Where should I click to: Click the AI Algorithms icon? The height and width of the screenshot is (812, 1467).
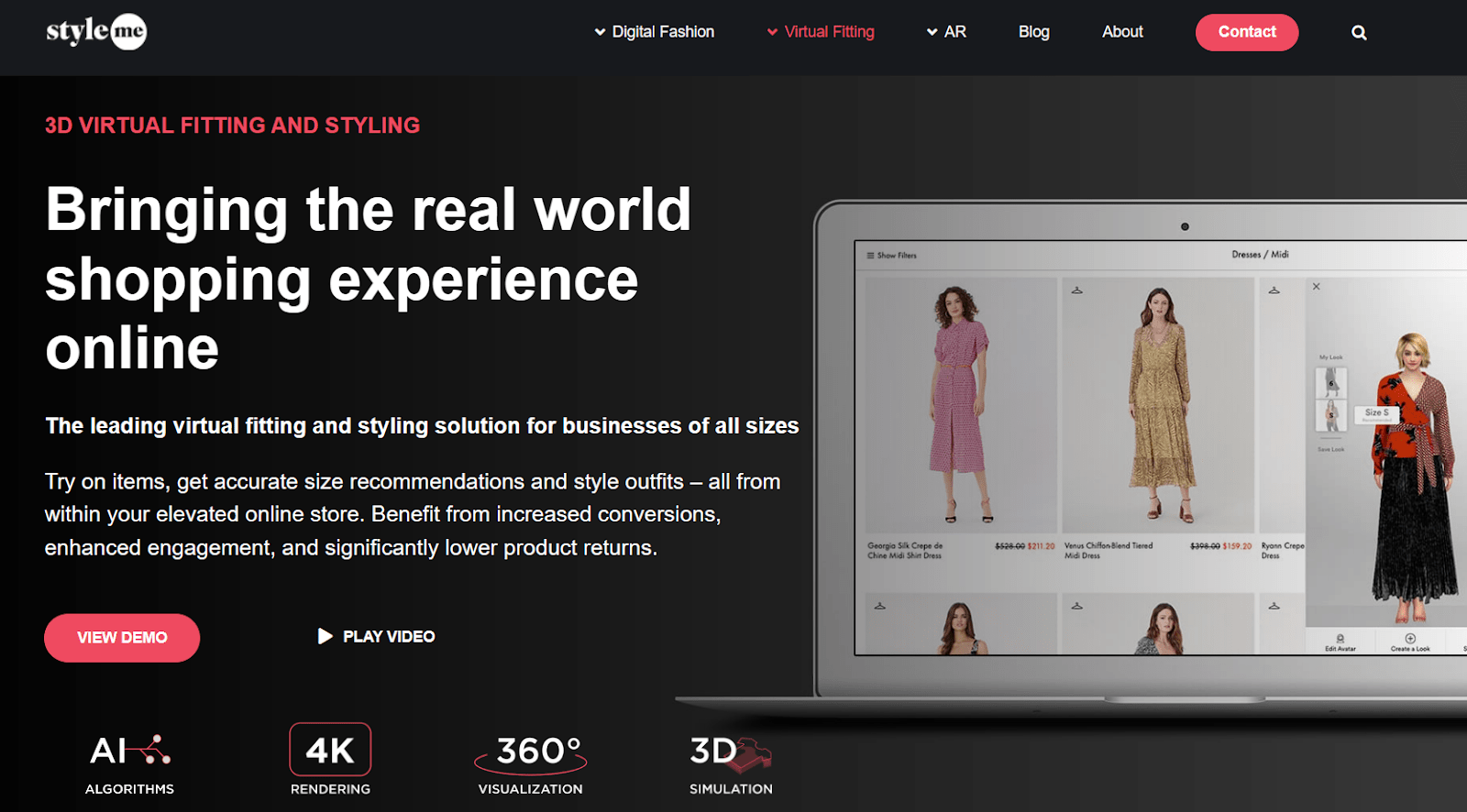point(129,751)
